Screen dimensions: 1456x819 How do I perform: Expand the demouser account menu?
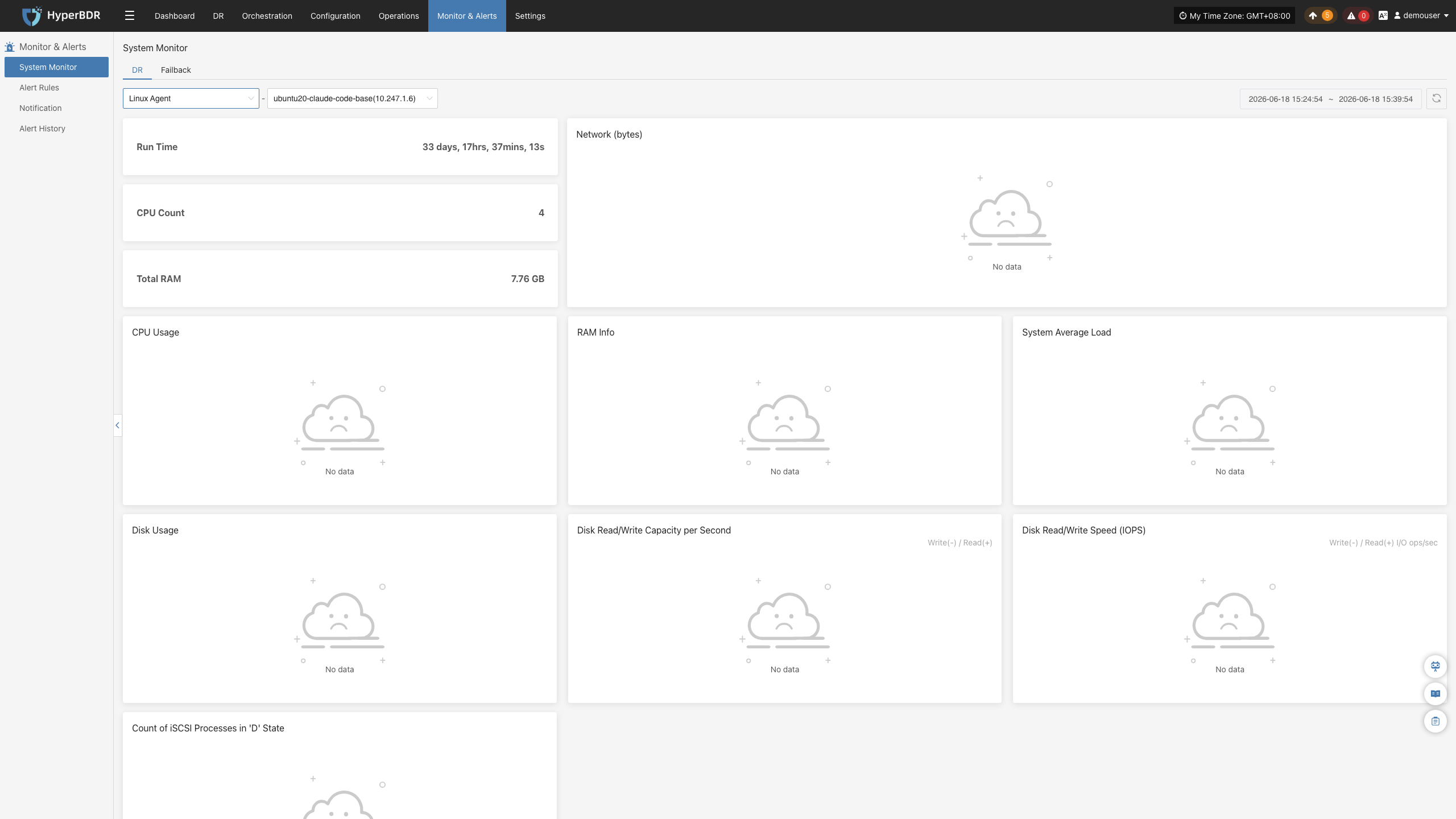[1421, 16]
